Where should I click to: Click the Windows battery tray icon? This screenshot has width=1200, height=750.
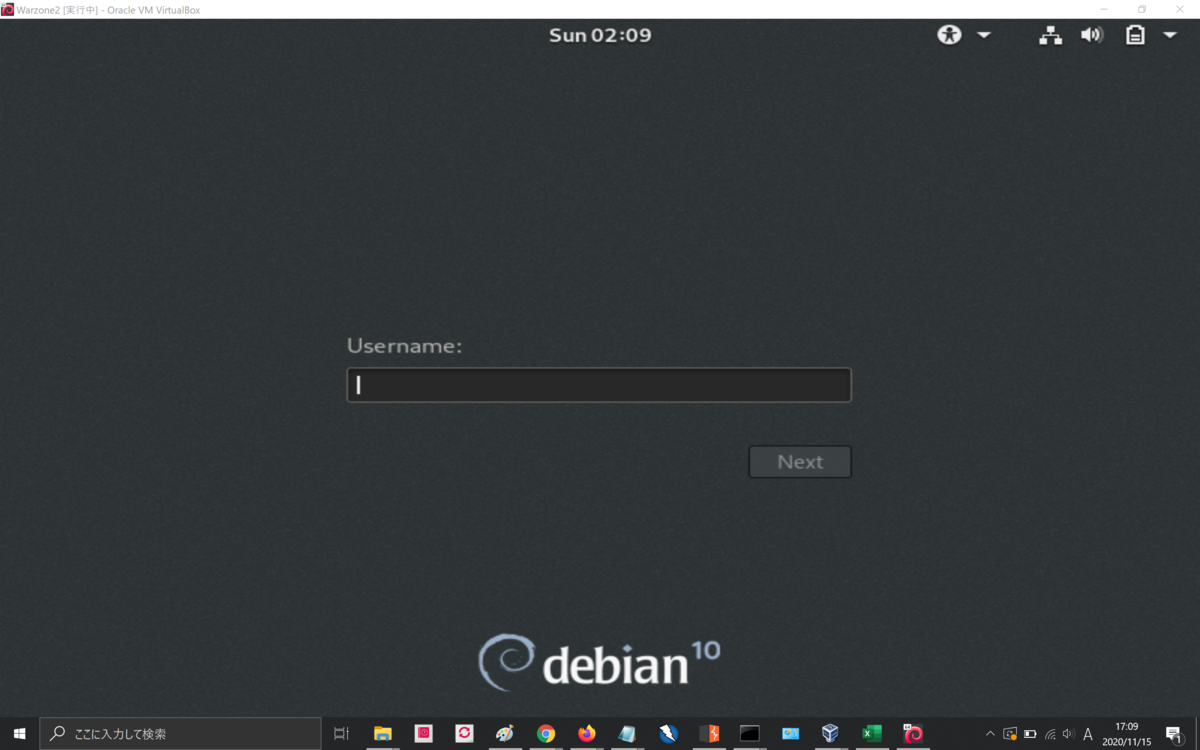point(1030,734)
